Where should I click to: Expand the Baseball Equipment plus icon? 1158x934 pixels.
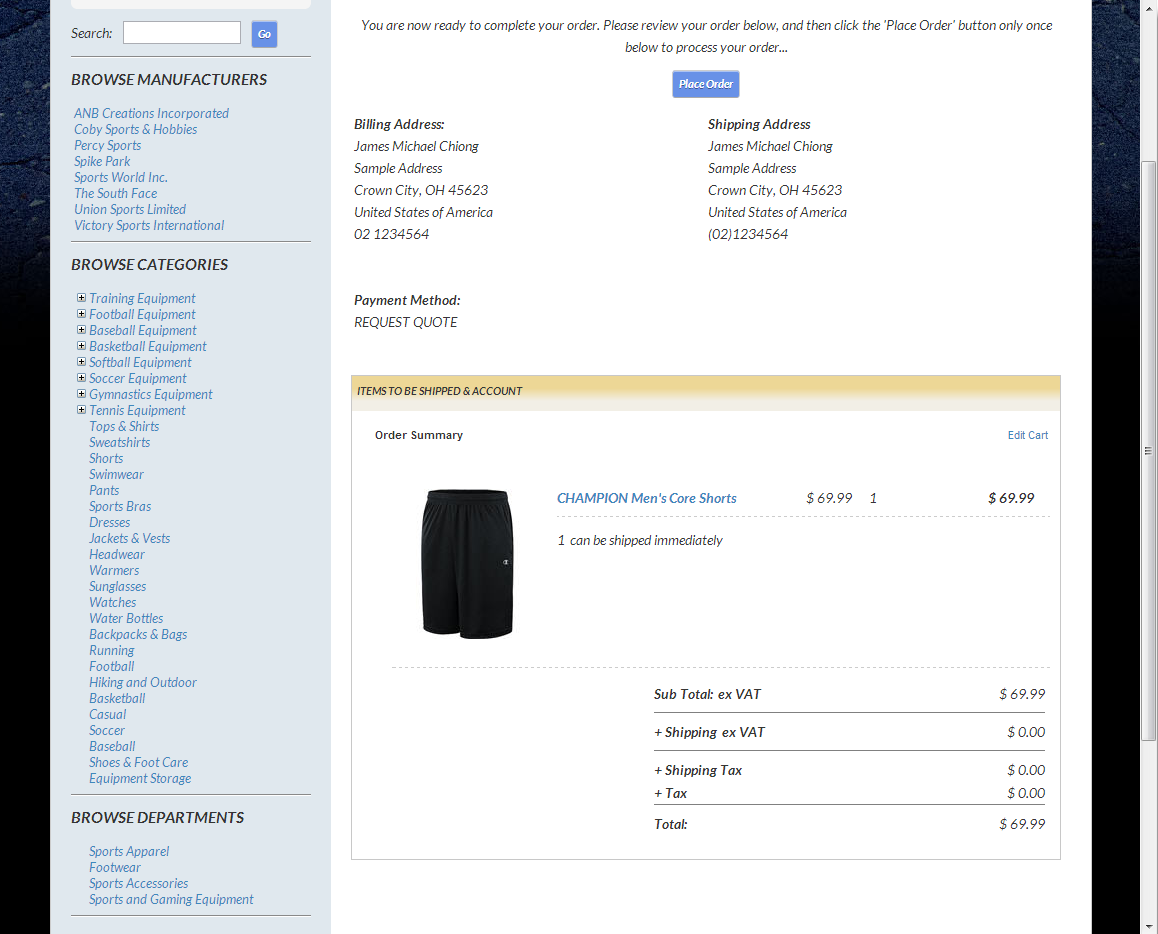(x=81, y=330)
